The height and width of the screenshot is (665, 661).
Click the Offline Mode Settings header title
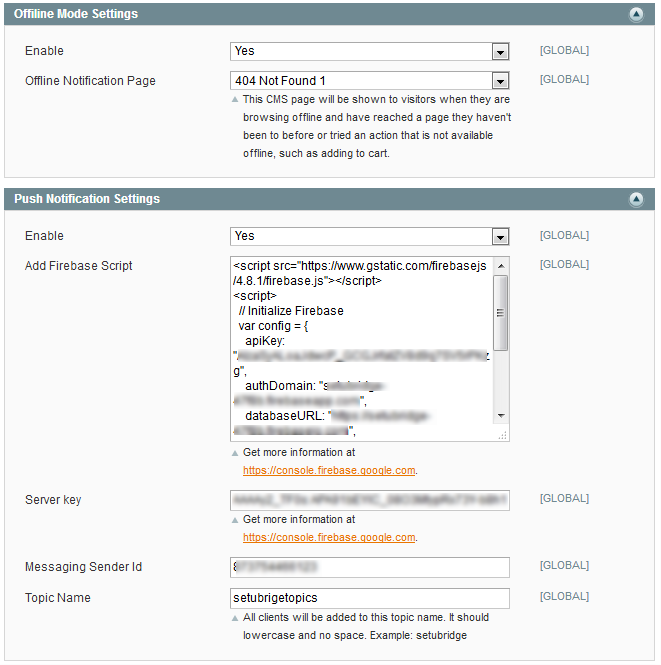76,15
